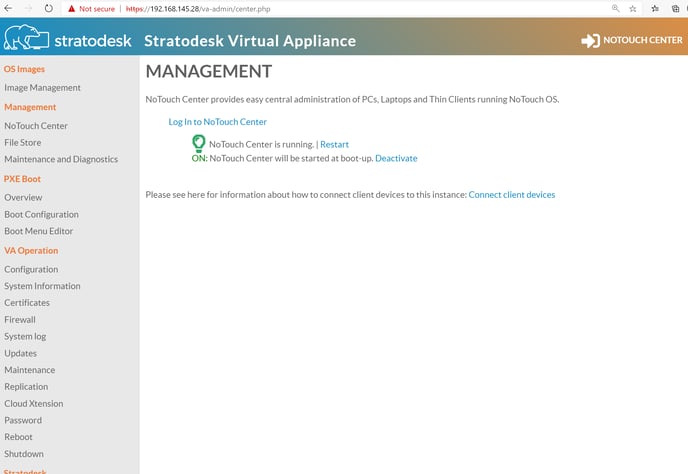Bookmark this page with the star icon

(633, 8)
